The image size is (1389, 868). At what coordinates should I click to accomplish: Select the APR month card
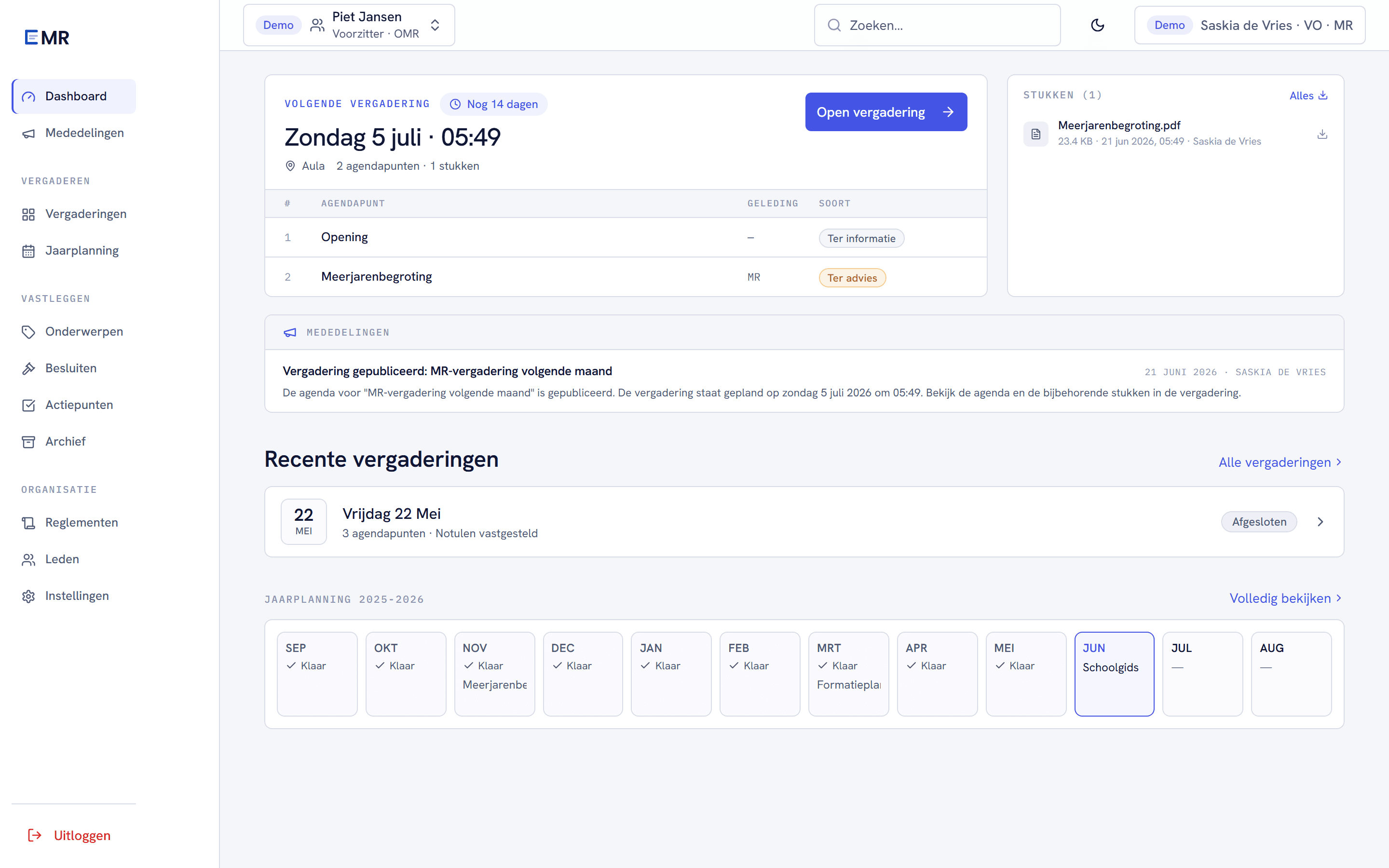click(937, 674)
